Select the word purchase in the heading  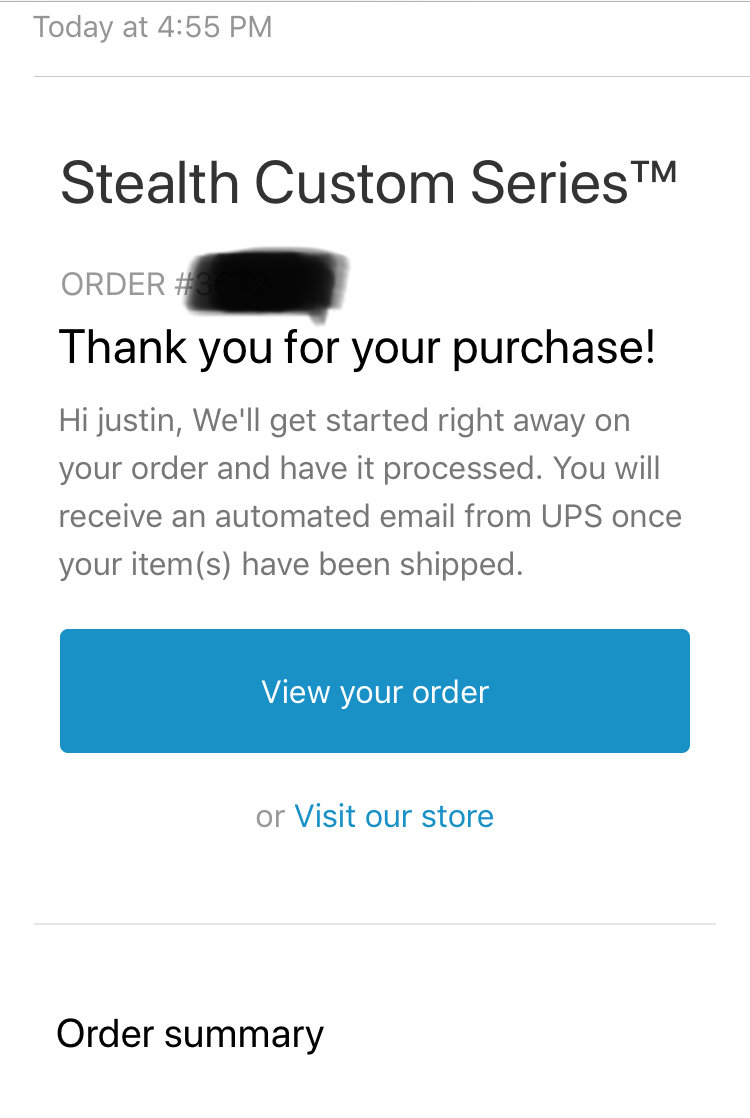pyautogui.click(x=553, y=349)
